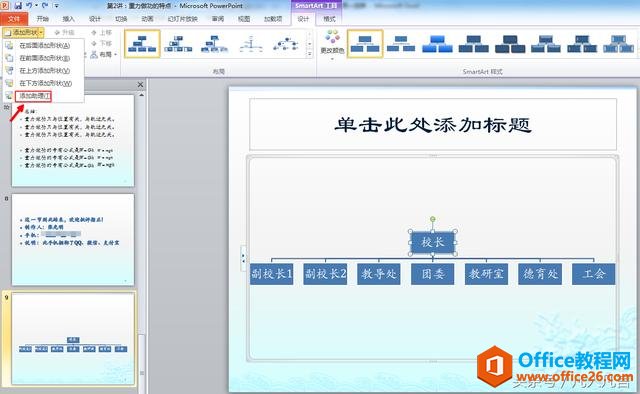
Task: Select 添加助理 menu entry
Action: coord(33,96)
